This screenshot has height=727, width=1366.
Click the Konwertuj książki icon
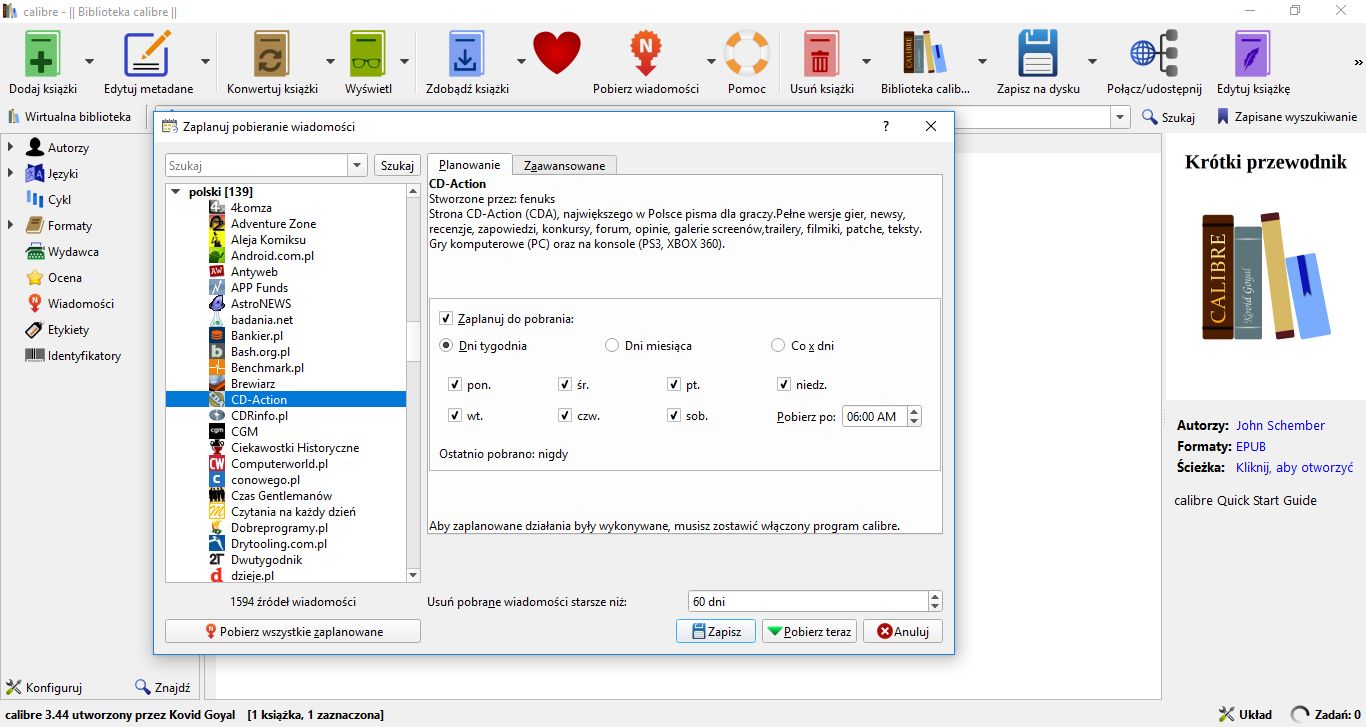pos(272,53)
